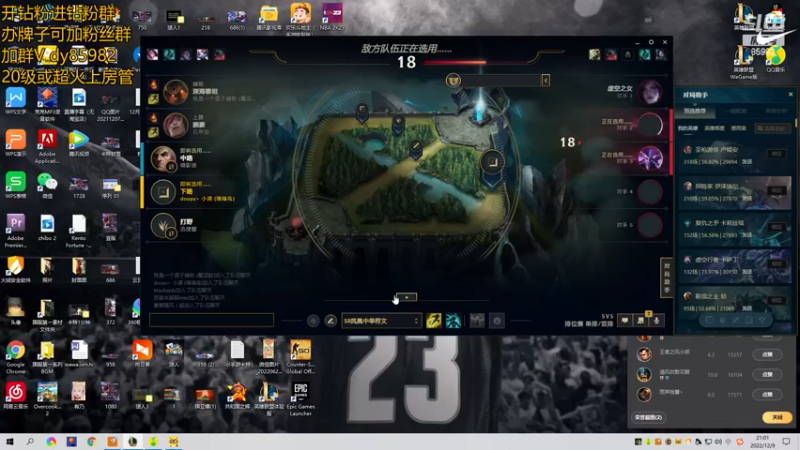Screen dimensions: 800x450
Task: Switch to the 阵容分析 tab in helper panel
Action: pyautogui.click(x=776, y=111)
